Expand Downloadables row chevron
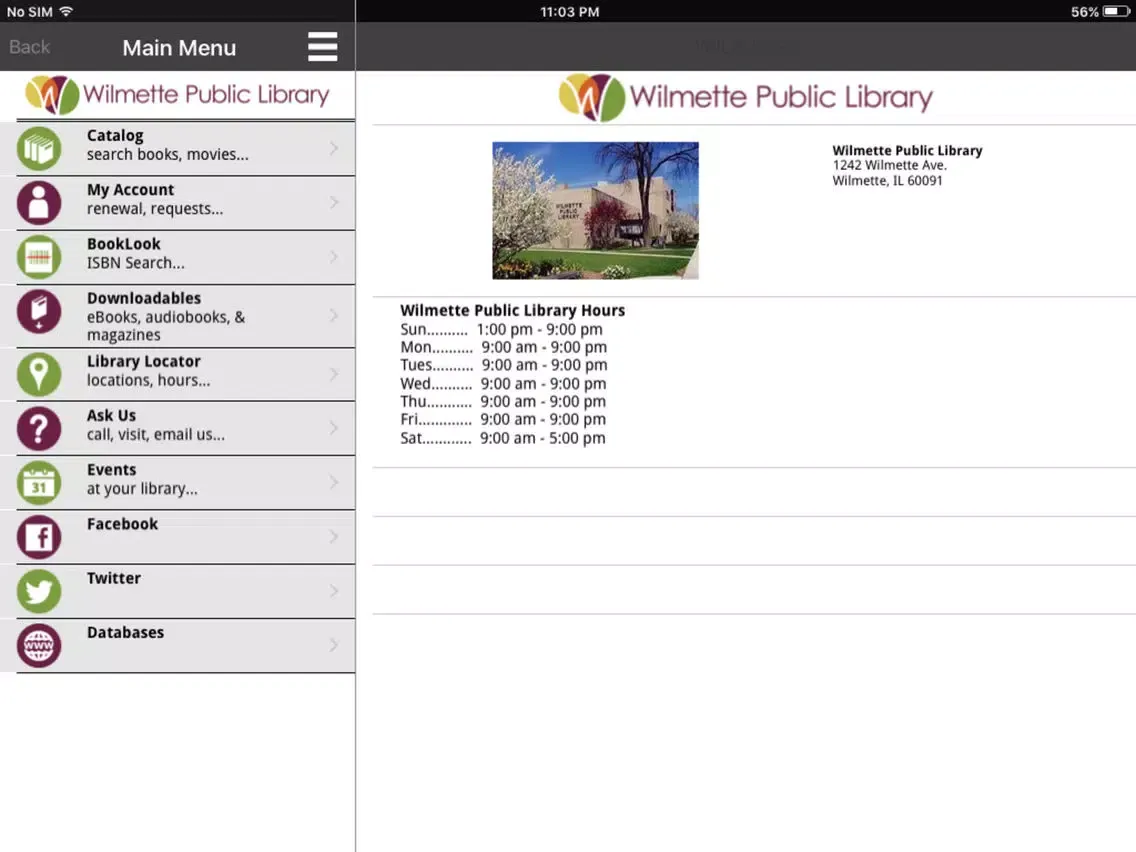Screen dimensions: 1136x852 333,316
